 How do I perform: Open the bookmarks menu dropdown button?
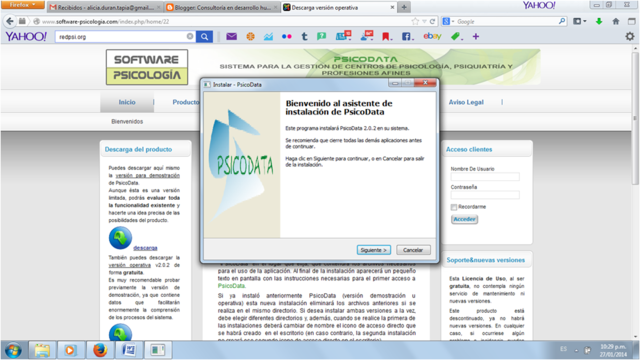pos(580,21)
